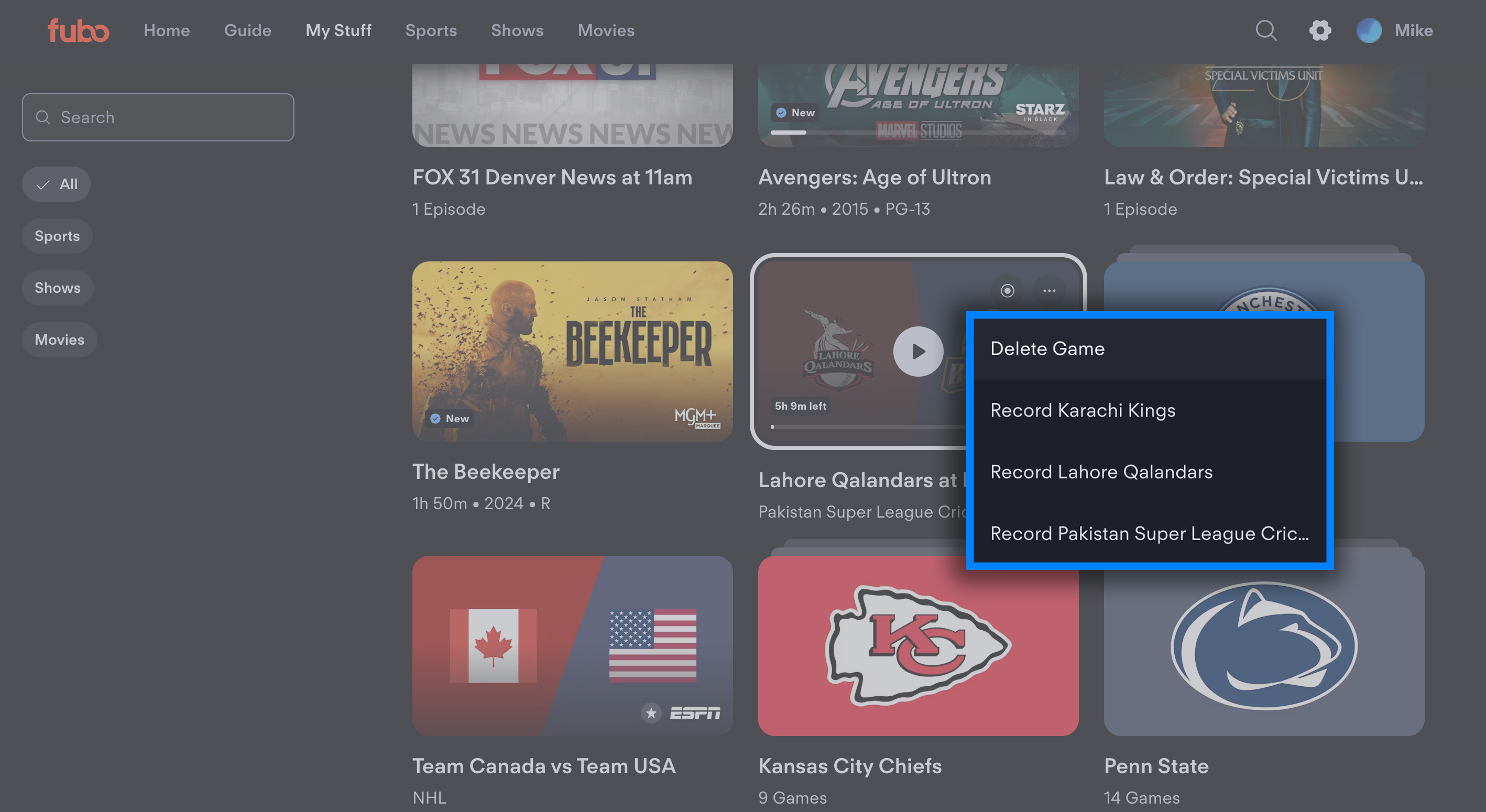The width and height of the screenshot is (1486, 812).
Task: Open the Avengers: Age of Ultron thumbnail
Action: pos(919,105)
